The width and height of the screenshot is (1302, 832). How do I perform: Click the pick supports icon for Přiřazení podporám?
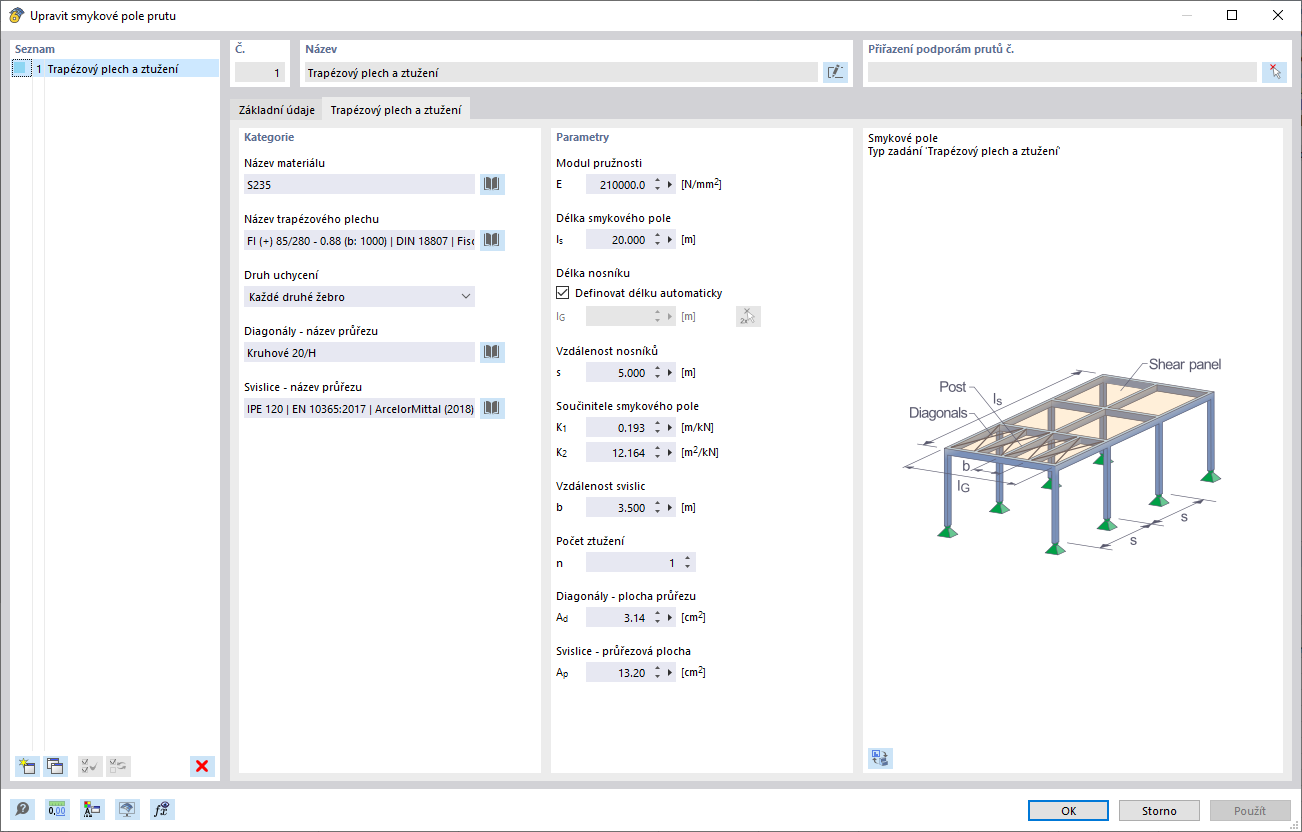1274,72
